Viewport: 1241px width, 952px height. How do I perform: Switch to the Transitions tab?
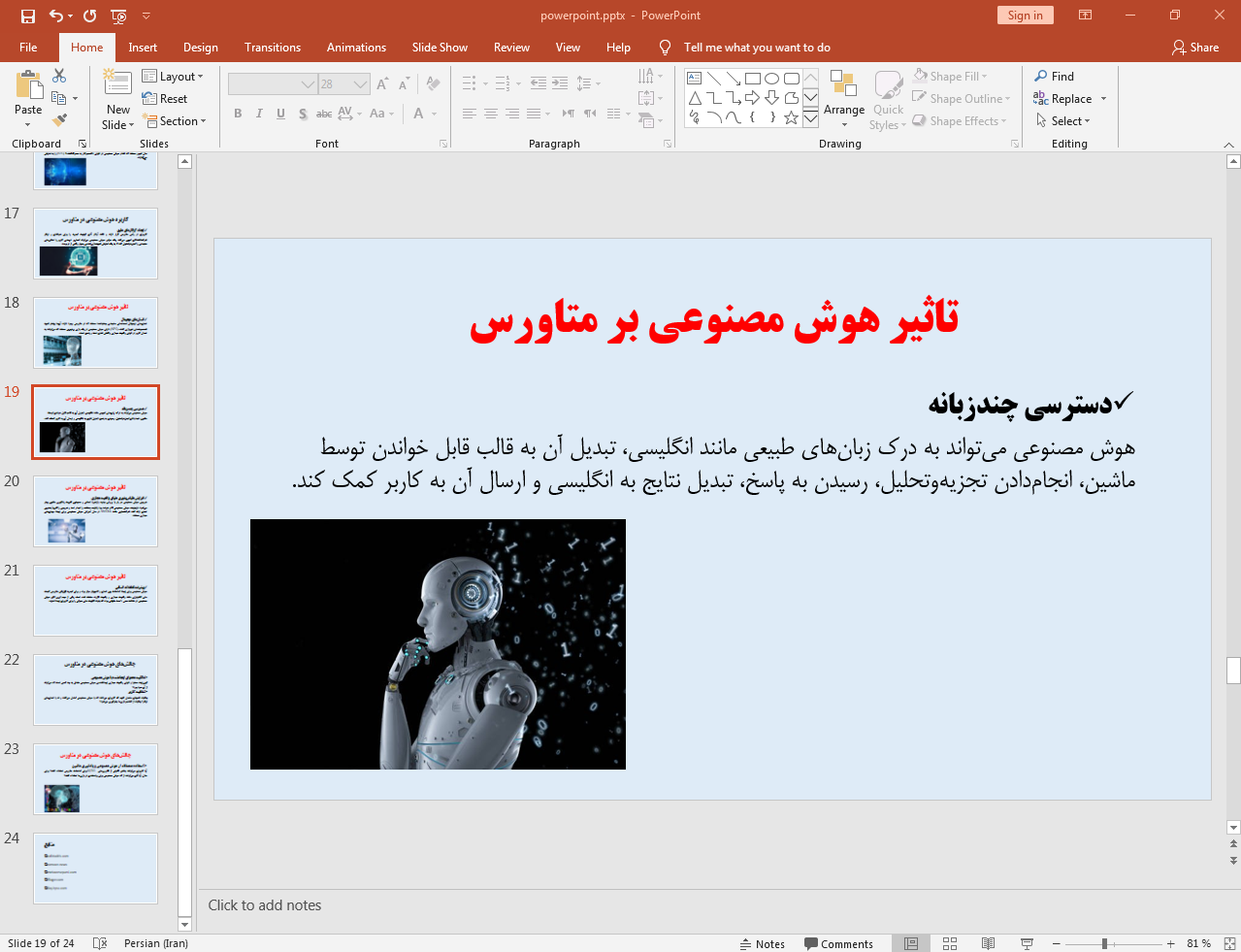(x=273, y=48)
